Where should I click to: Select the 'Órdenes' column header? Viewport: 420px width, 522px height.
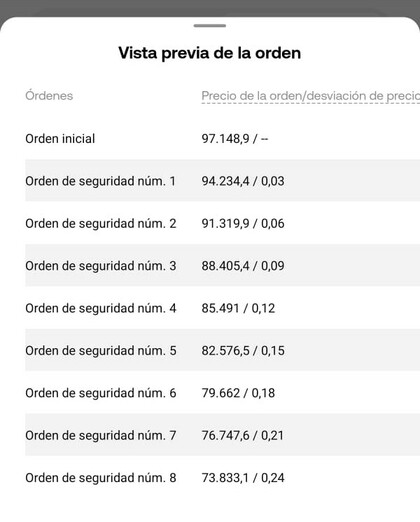(x=49, y=96)
